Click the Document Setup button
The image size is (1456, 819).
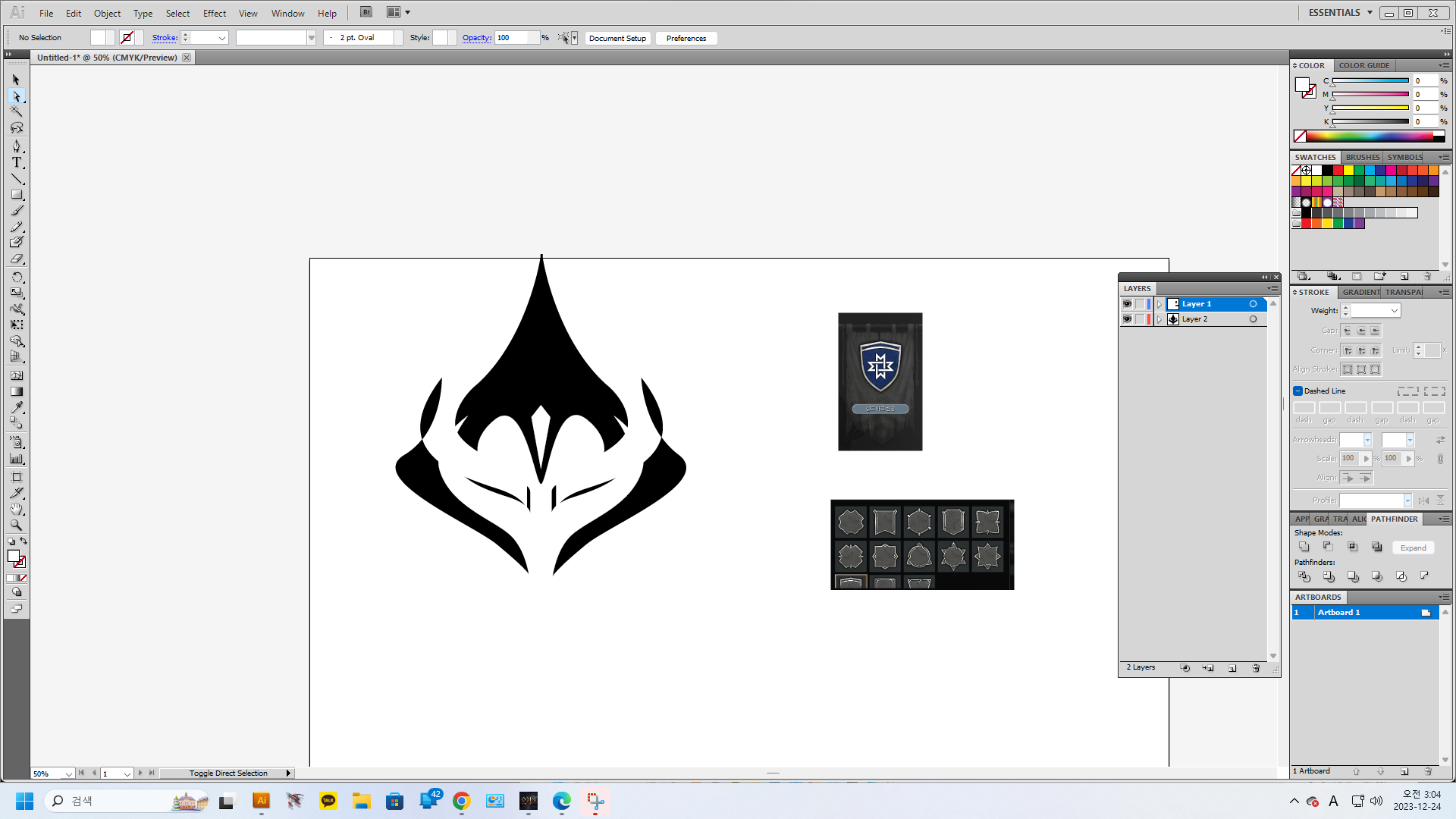[617, 38]
